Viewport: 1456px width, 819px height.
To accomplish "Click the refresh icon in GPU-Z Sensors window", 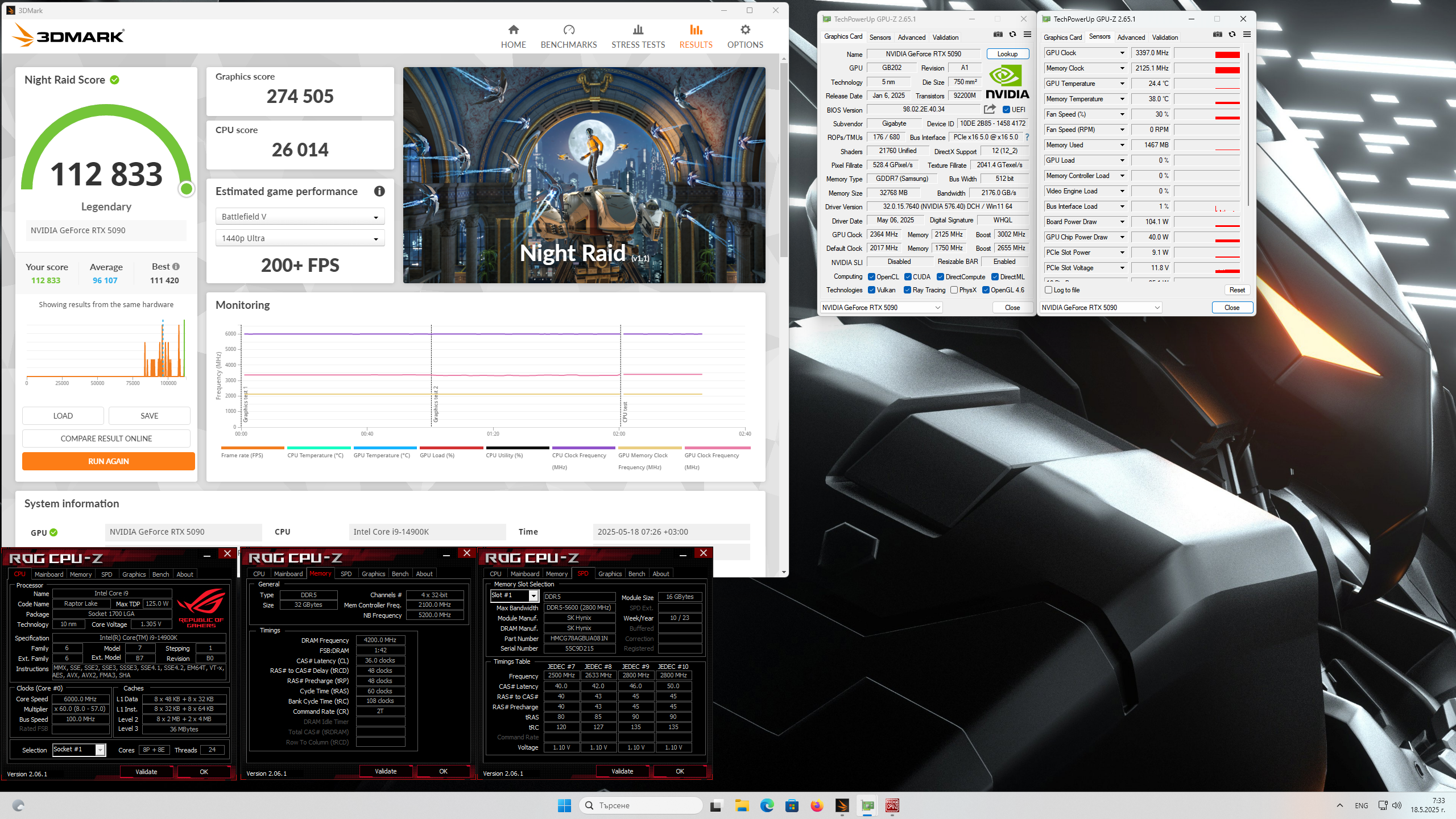I will pyautogui.click(x=1232, y=34).
